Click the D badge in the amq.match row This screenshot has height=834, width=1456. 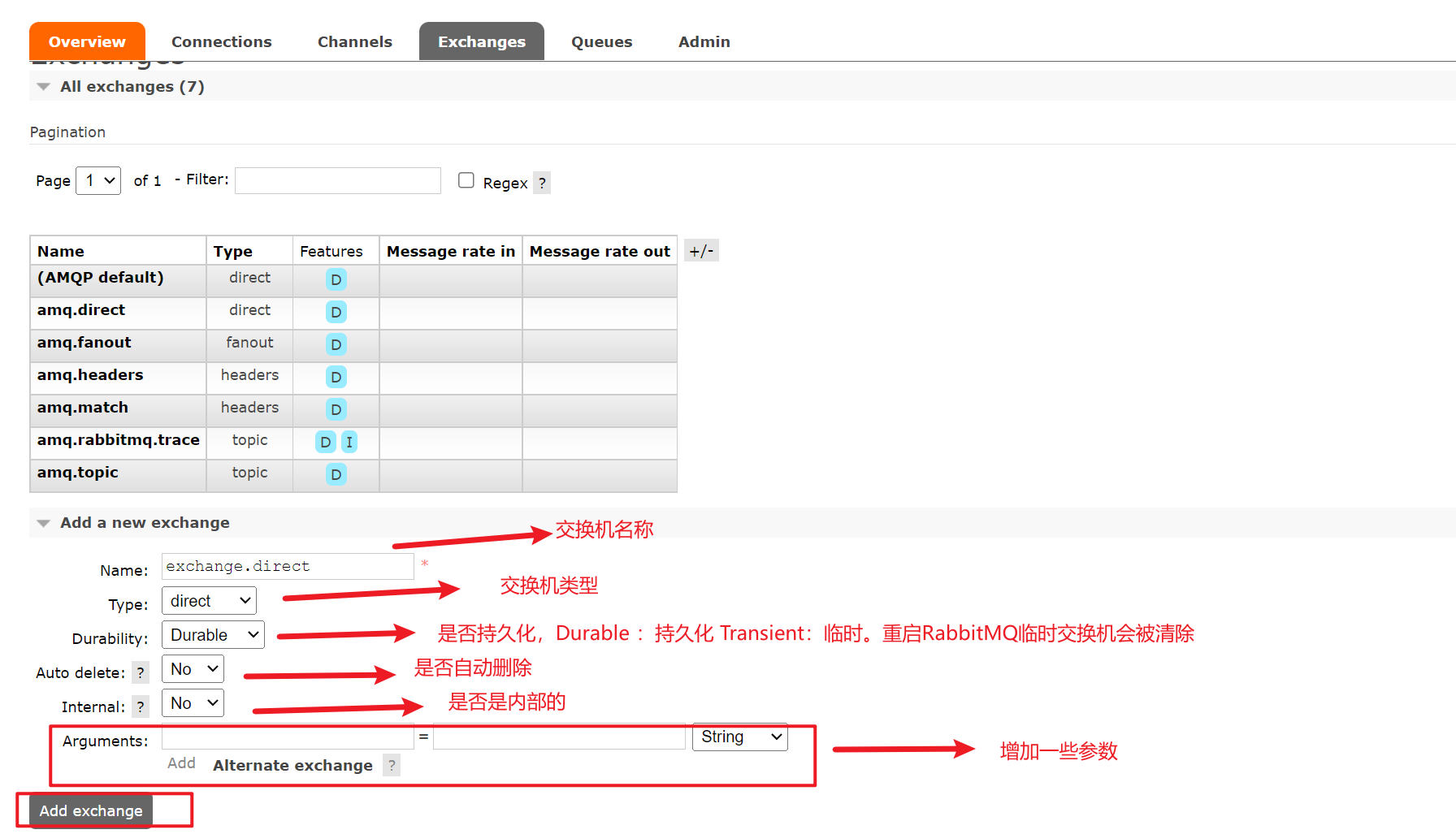coord(336,409)
